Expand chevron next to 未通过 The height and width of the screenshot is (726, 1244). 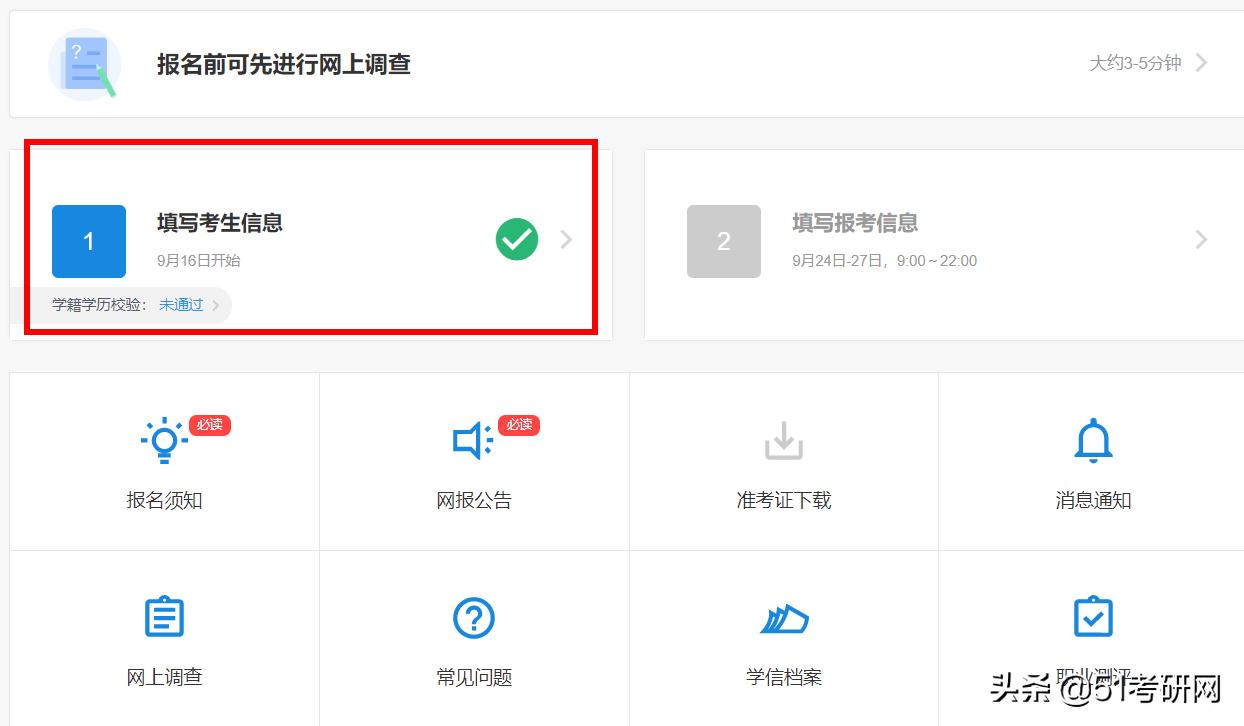pyautogui.click(x=216, y=305)
